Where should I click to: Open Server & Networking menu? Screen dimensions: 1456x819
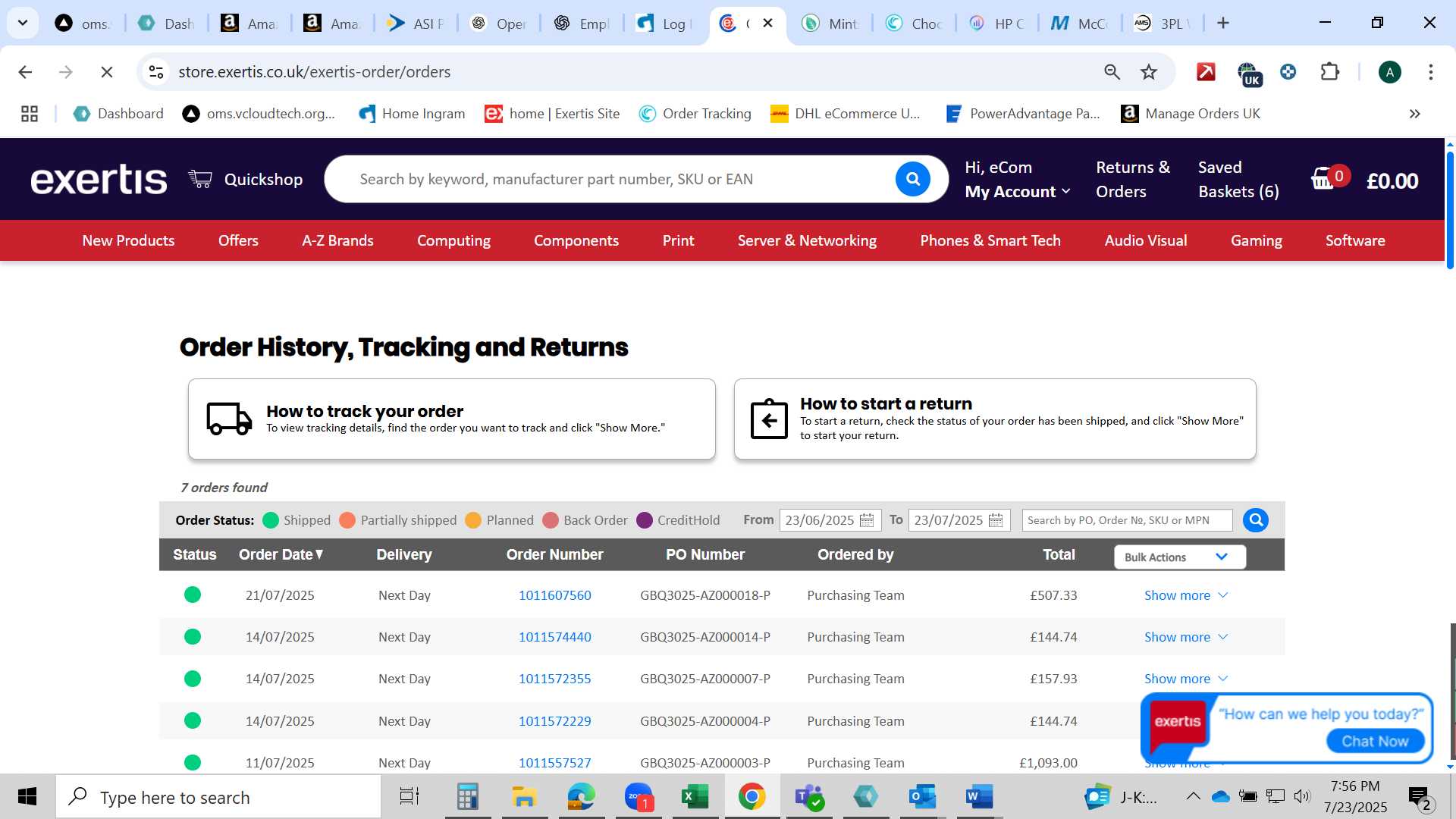coord(807,240)
